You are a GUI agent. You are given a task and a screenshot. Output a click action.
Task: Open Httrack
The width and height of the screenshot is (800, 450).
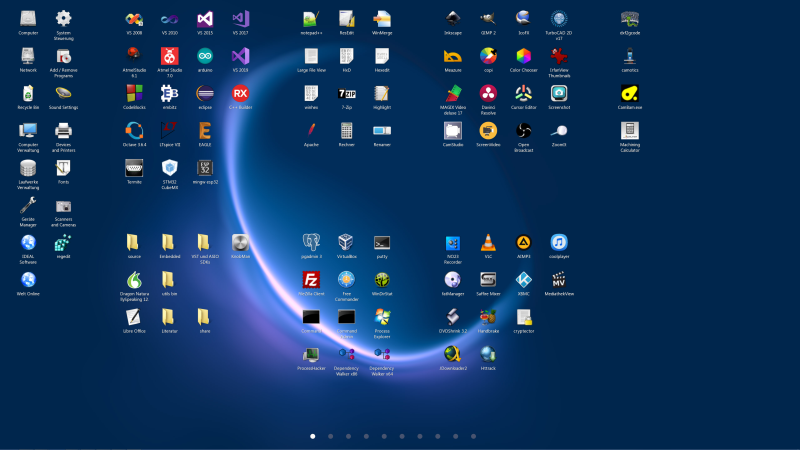[x=488, y=355]
